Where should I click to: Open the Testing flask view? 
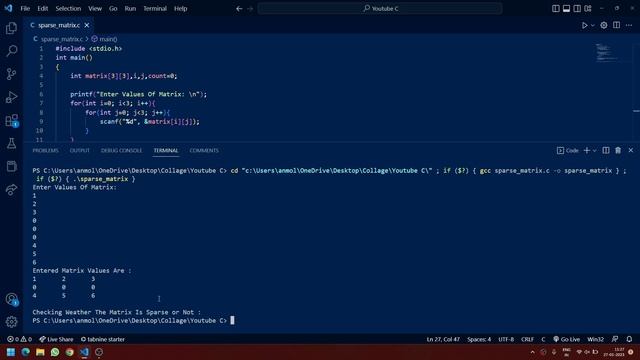(11, 143)
